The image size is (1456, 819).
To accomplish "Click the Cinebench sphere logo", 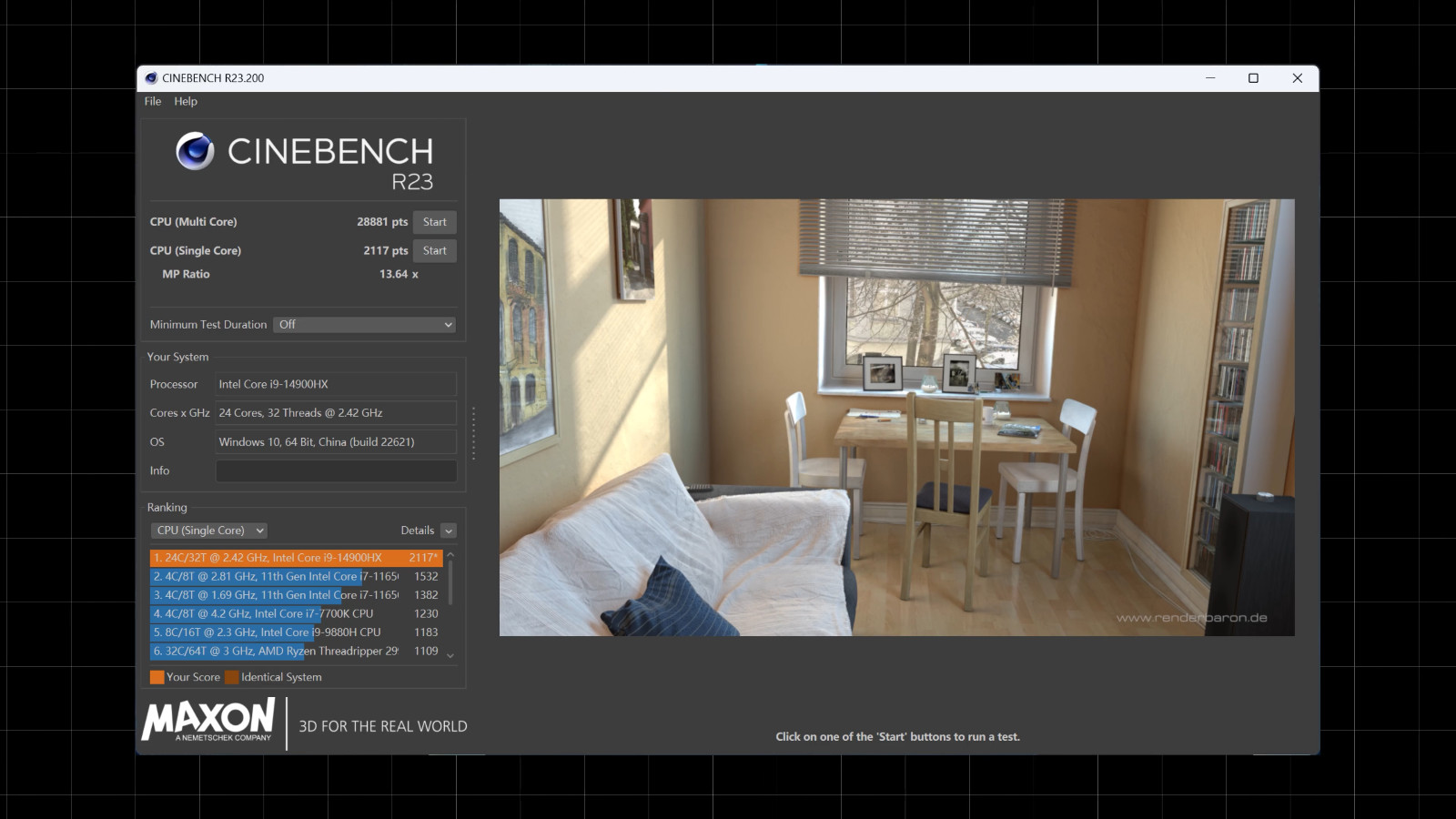I will pos(195,151).
